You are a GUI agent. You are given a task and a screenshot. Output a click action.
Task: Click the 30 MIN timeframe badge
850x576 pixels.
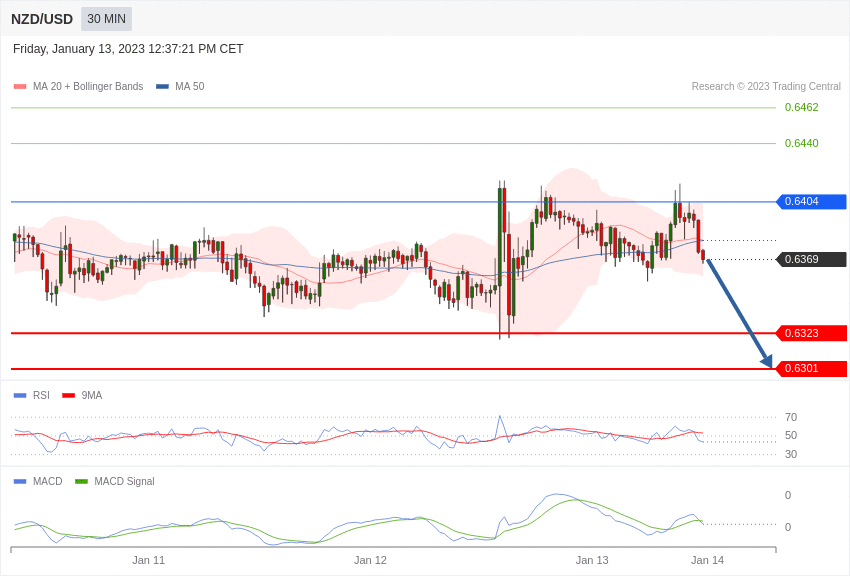(106, 19)
